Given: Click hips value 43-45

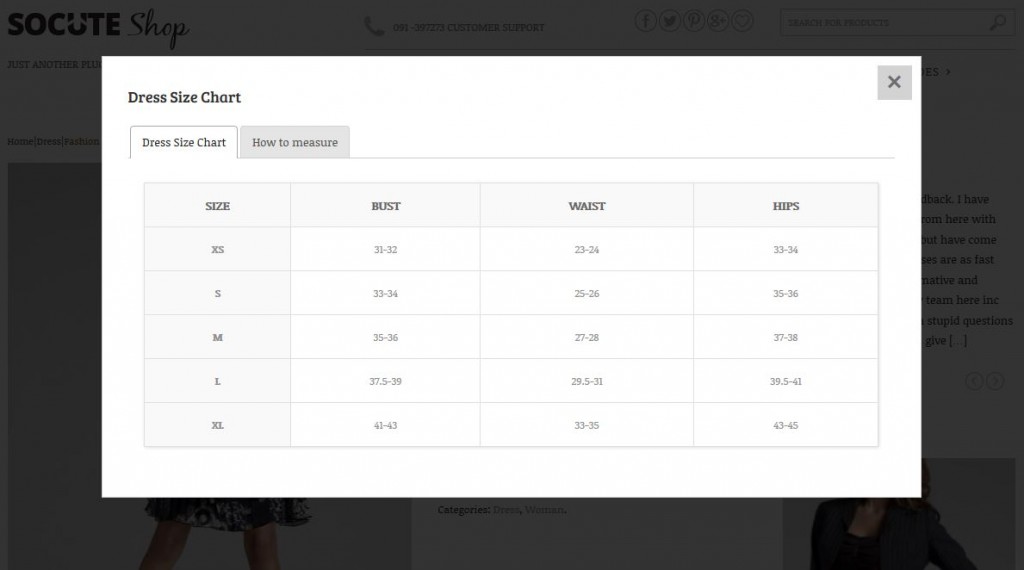Looking at the screenshot, I should click(x=786, y=425).
